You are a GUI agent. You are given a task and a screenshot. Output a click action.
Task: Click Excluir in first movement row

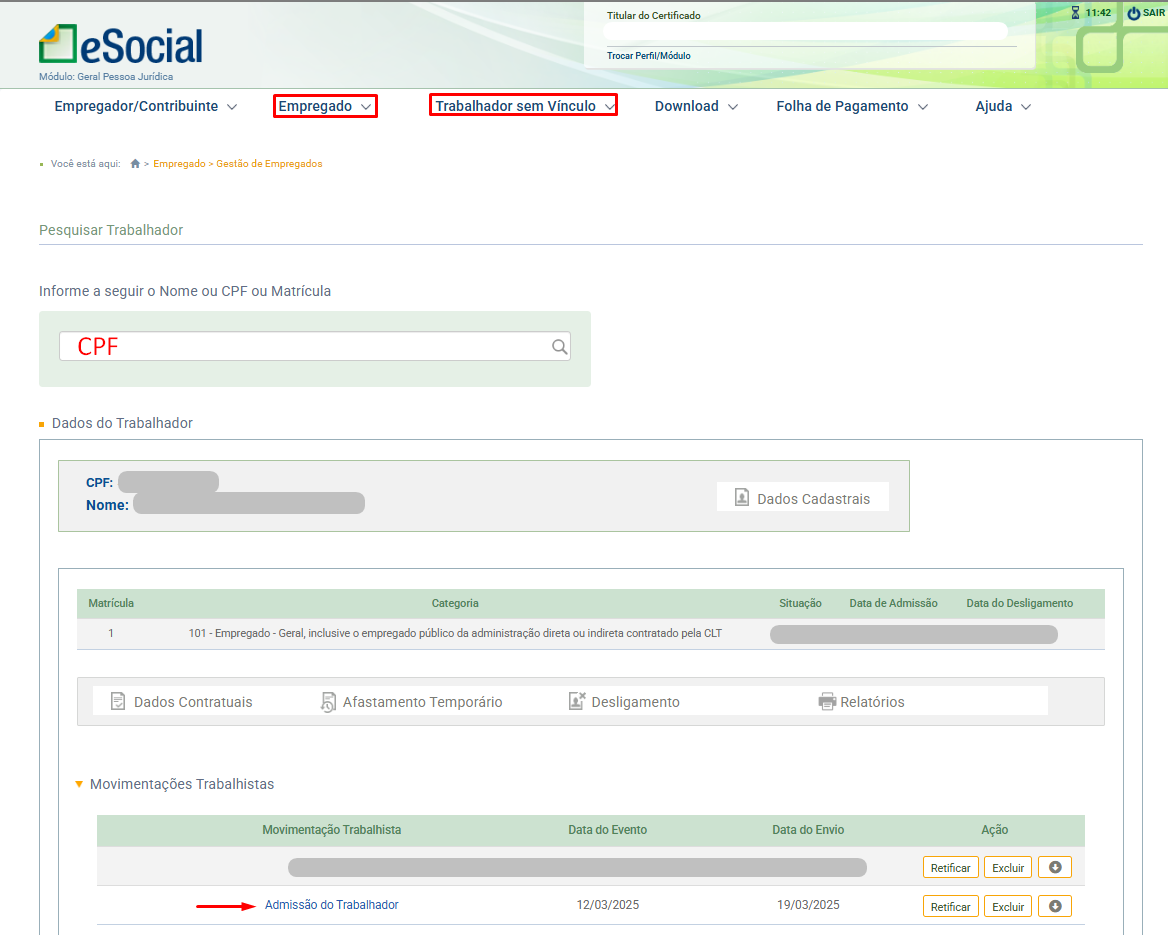[1008, 867]
